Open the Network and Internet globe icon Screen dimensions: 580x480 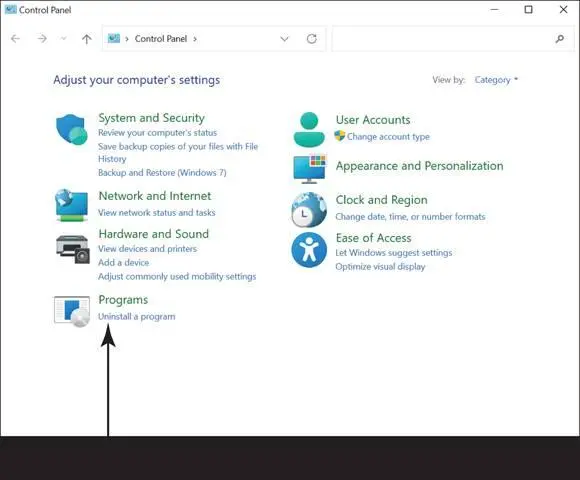click(x=72, y=205)
